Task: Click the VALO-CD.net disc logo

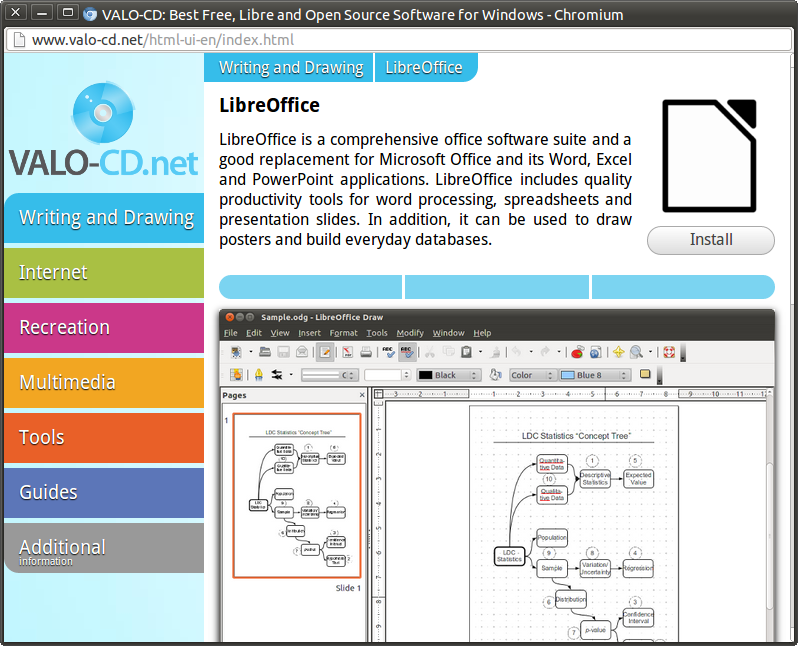Action: tap(103, 114)
